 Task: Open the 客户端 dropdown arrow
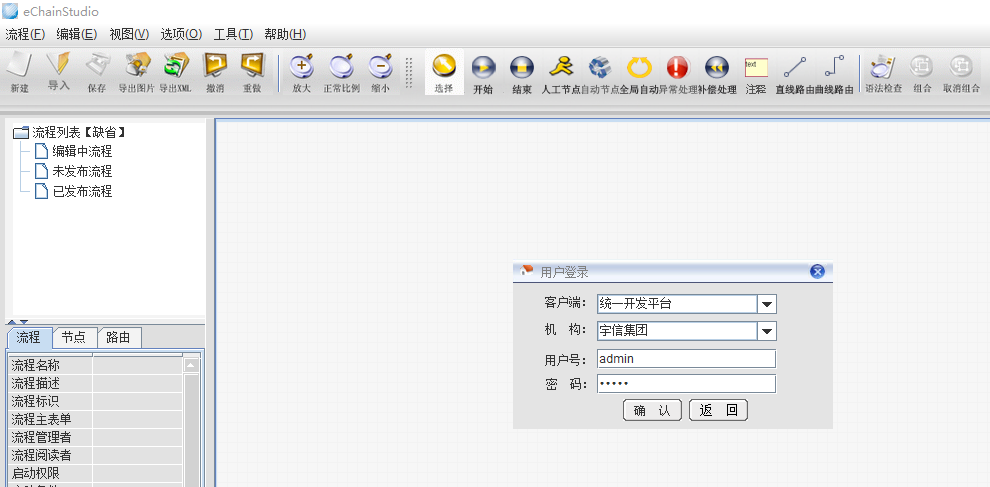(767, 304)
